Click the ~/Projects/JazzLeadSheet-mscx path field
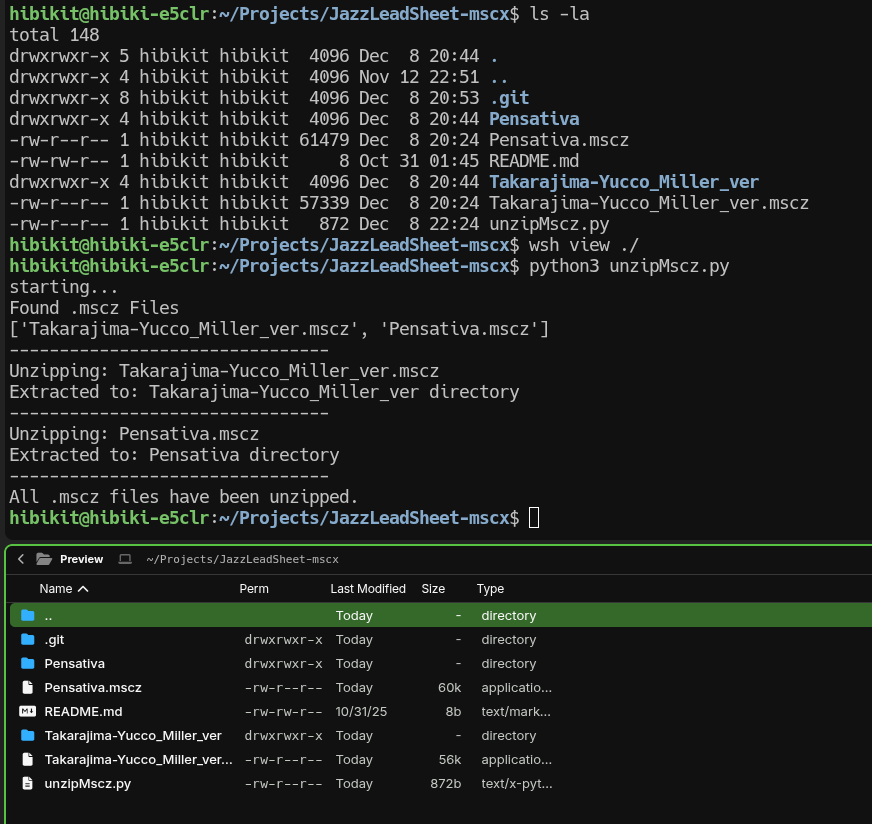The image size is (872, 824). coord(242,559)
